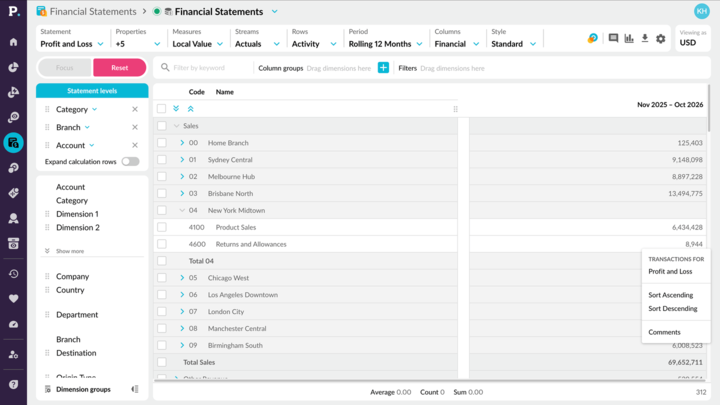The width and height of the screenshot is (720, 405).
Task: Check the Product Sales row checkbox
Action: coord(162,227)
